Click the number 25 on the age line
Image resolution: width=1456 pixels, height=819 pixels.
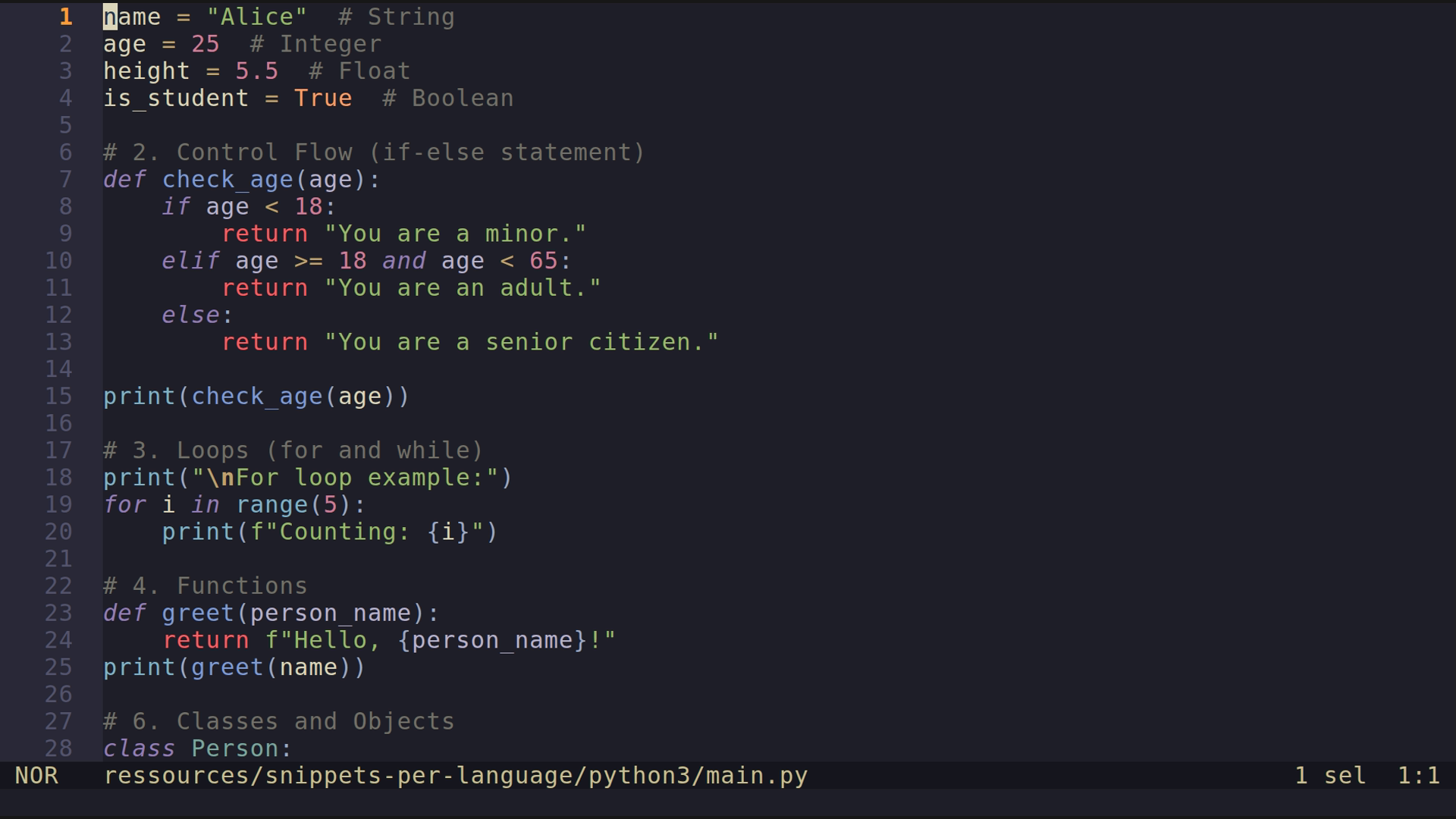pos(206,44)
